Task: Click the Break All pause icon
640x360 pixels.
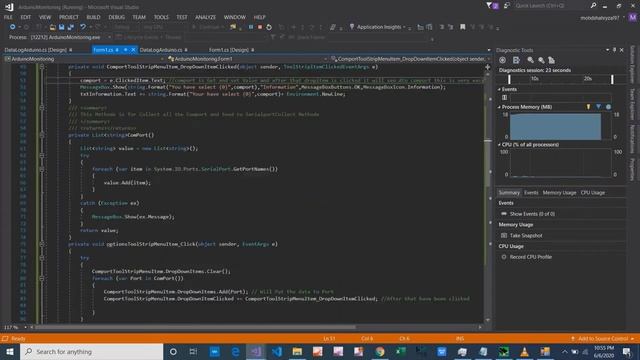Action: click(x=251, y=27)
